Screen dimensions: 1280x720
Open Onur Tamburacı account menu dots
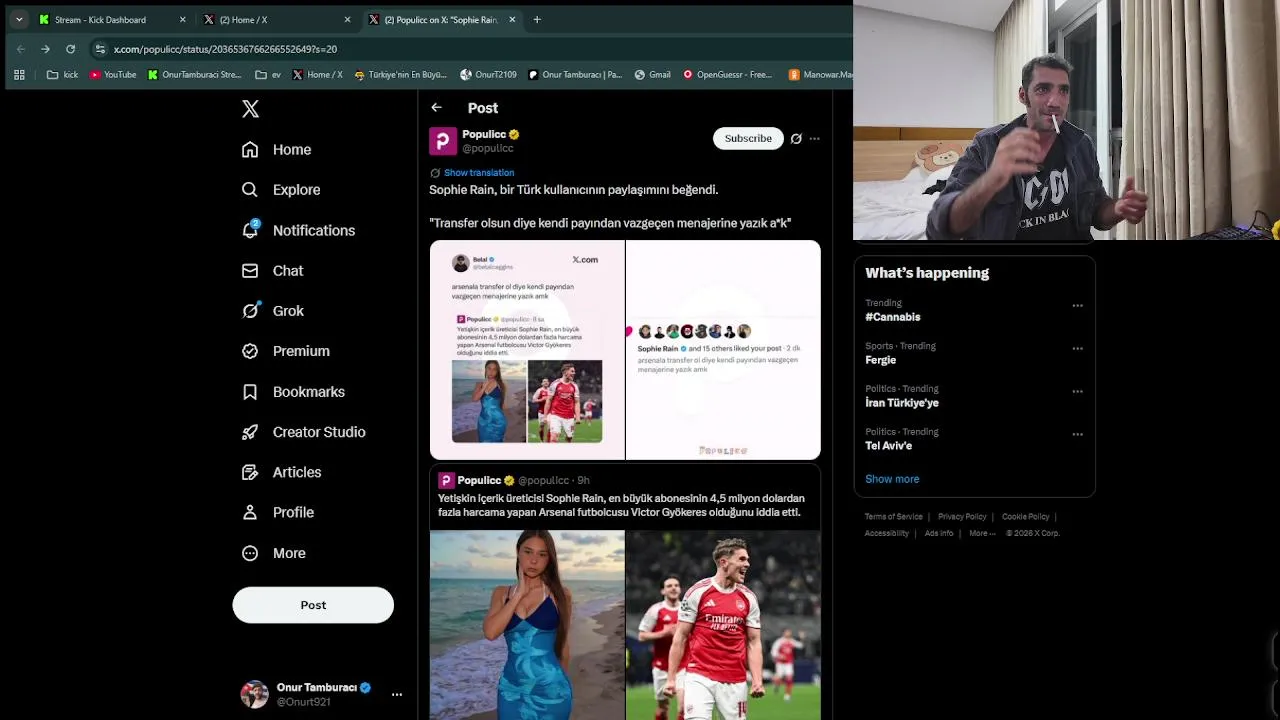pos(397,694)
